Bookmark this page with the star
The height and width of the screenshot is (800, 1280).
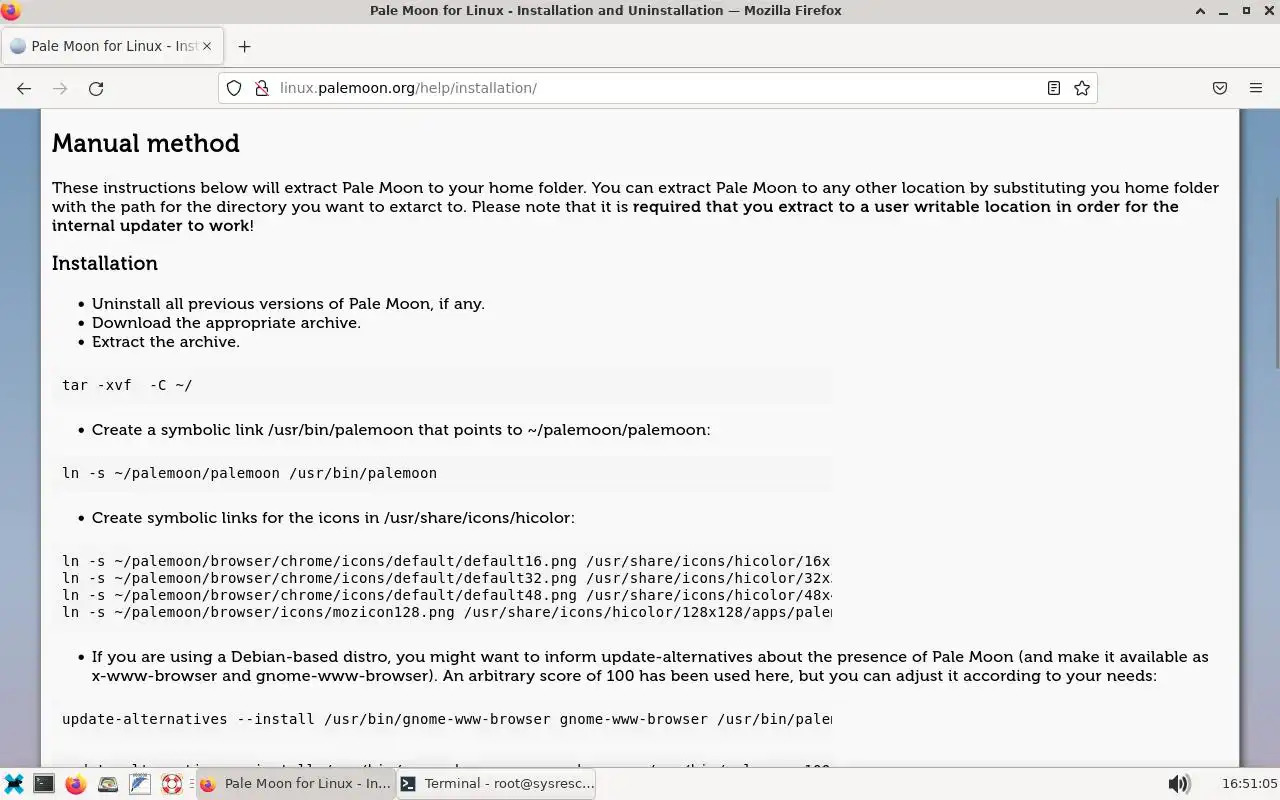point(1082,88)
